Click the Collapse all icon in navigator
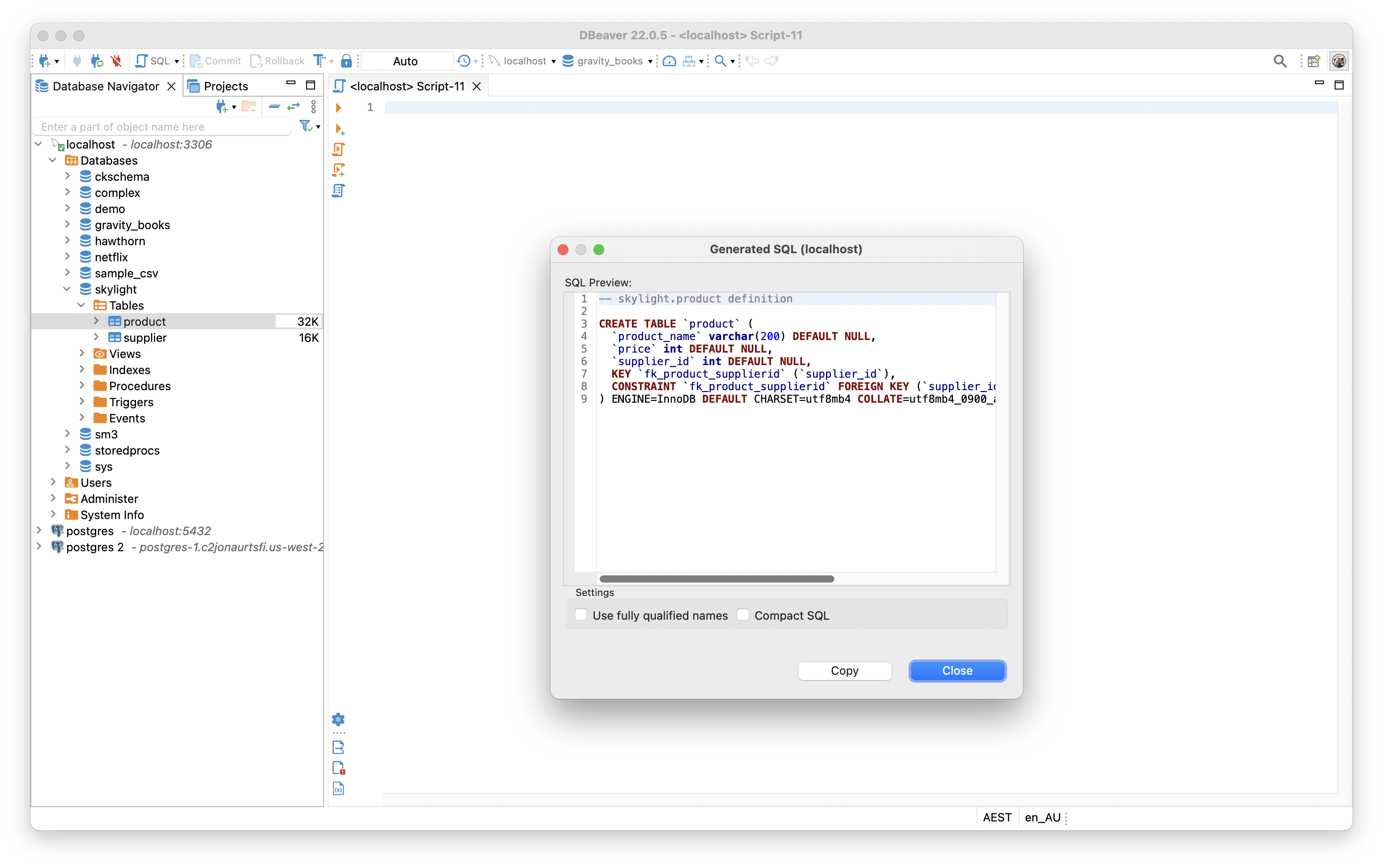Image resolution: width=1383 pixels, height=868 pixels. pos(274,106)
